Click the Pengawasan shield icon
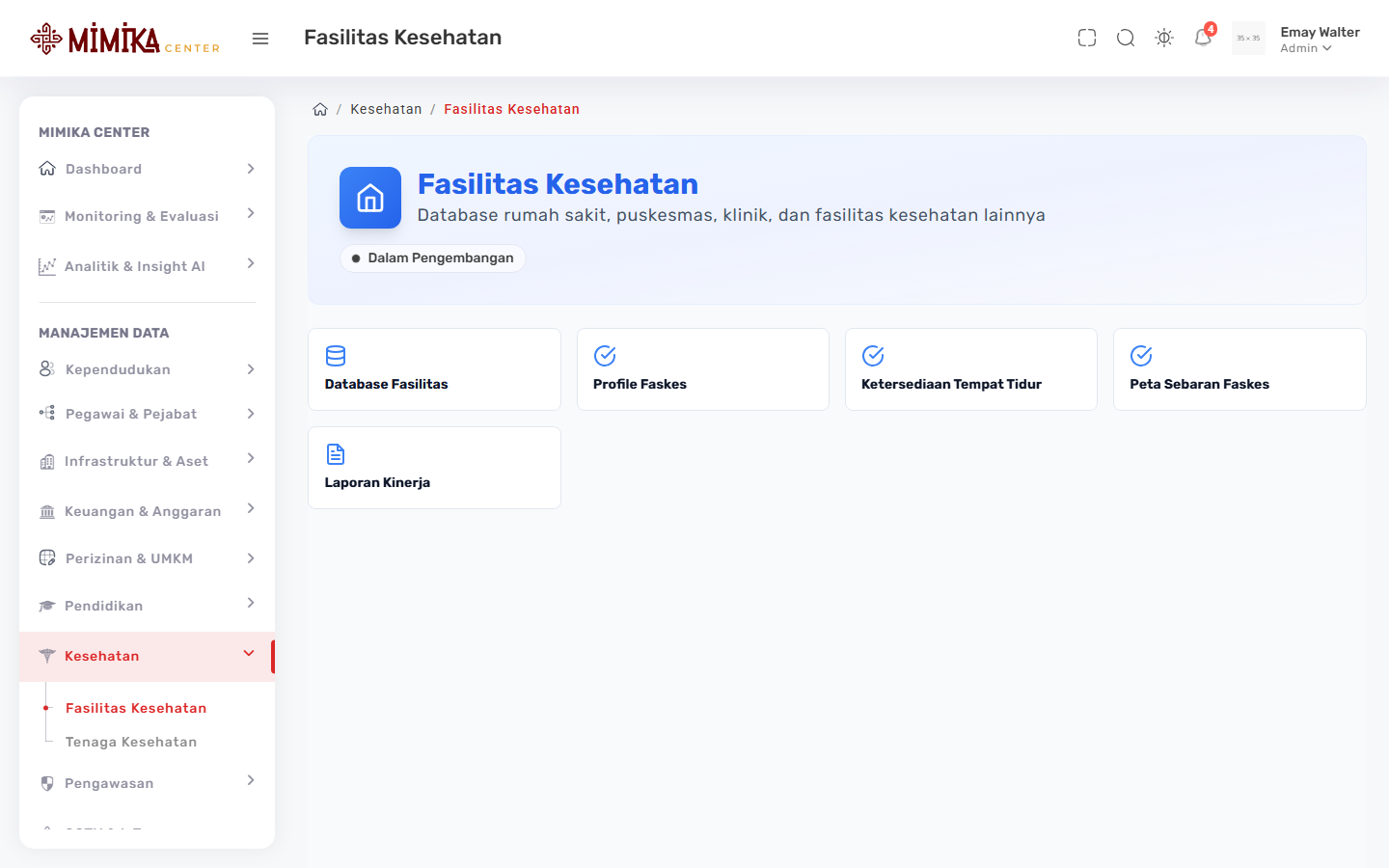 point(47,783)
